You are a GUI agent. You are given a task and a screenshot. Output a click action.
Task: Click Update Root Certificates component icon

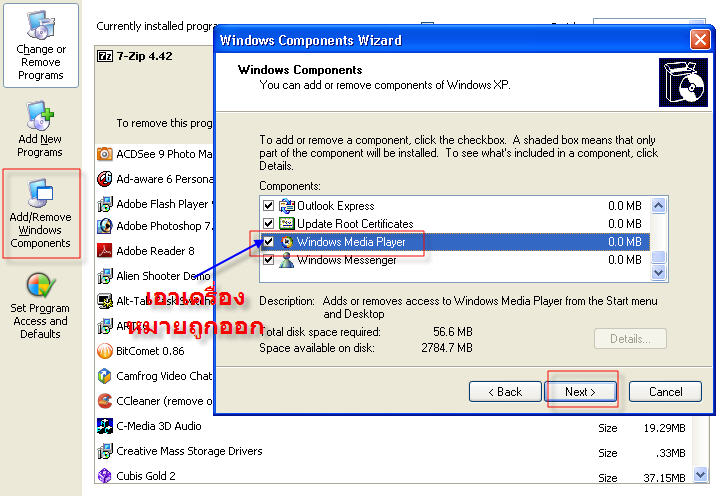point(286,224)
